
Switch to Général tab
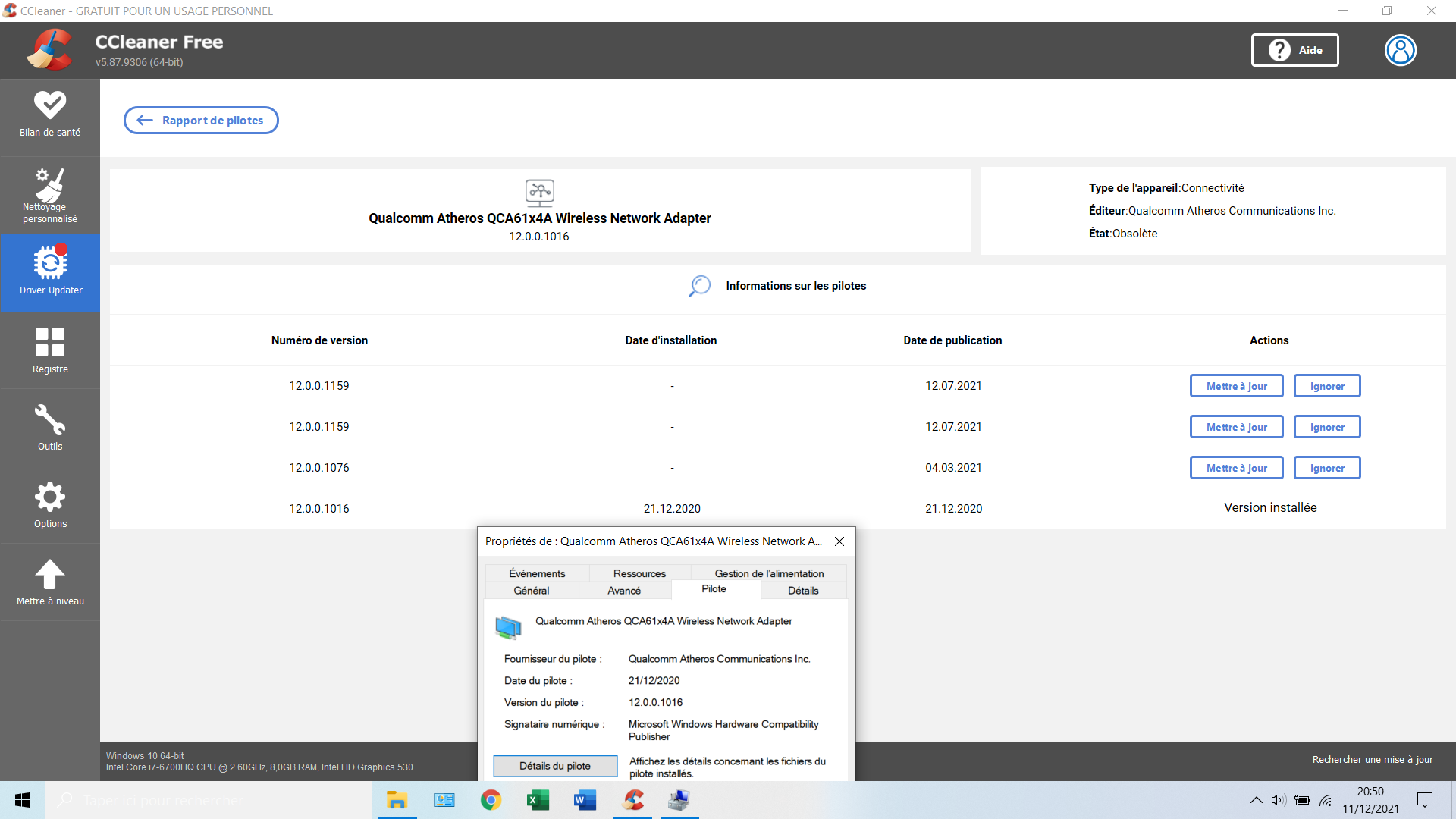coord(532,590)
